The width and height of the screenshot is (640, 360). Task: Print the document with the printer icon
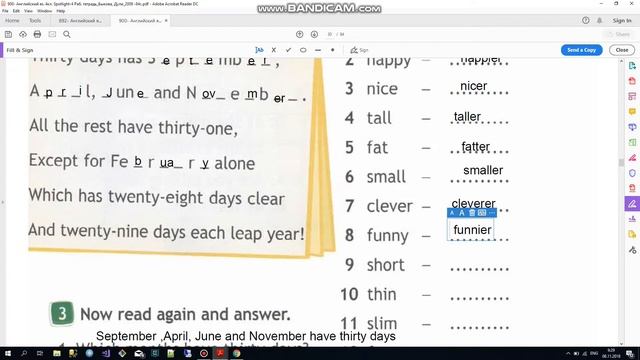(37, 34)
